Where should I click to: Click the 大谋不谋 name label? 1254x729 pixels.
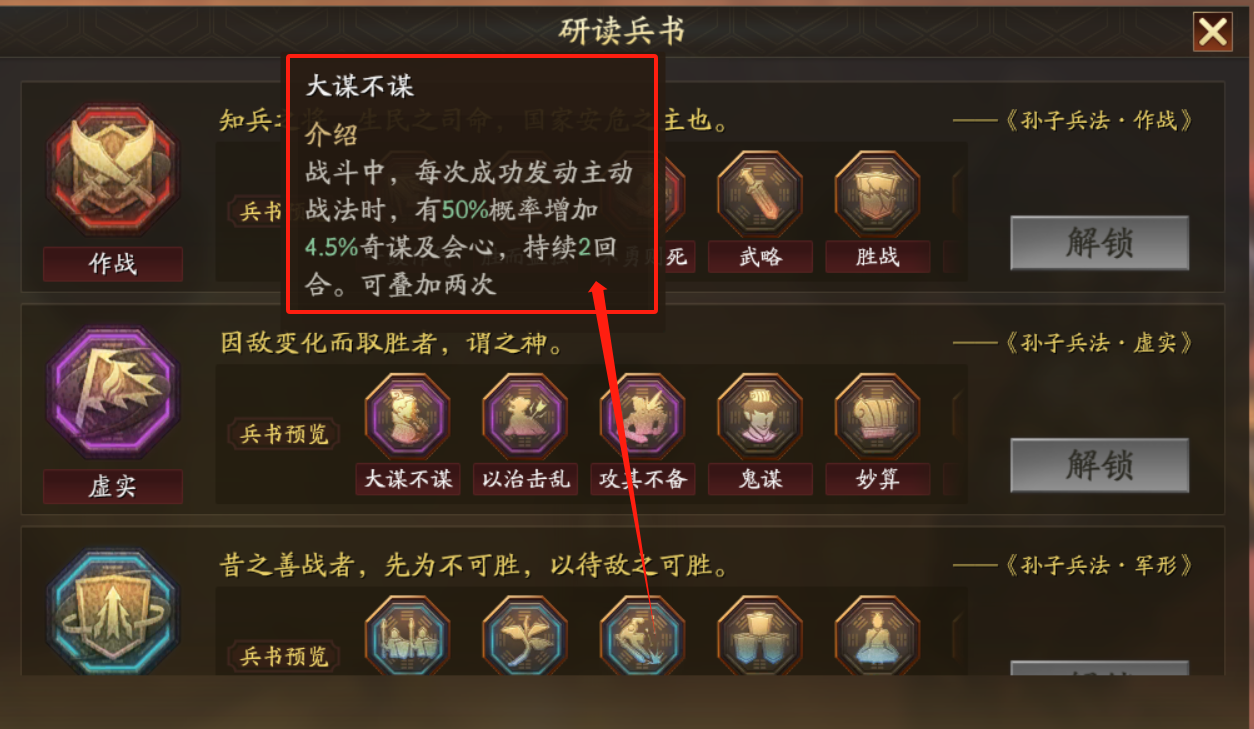pos(407,480)
